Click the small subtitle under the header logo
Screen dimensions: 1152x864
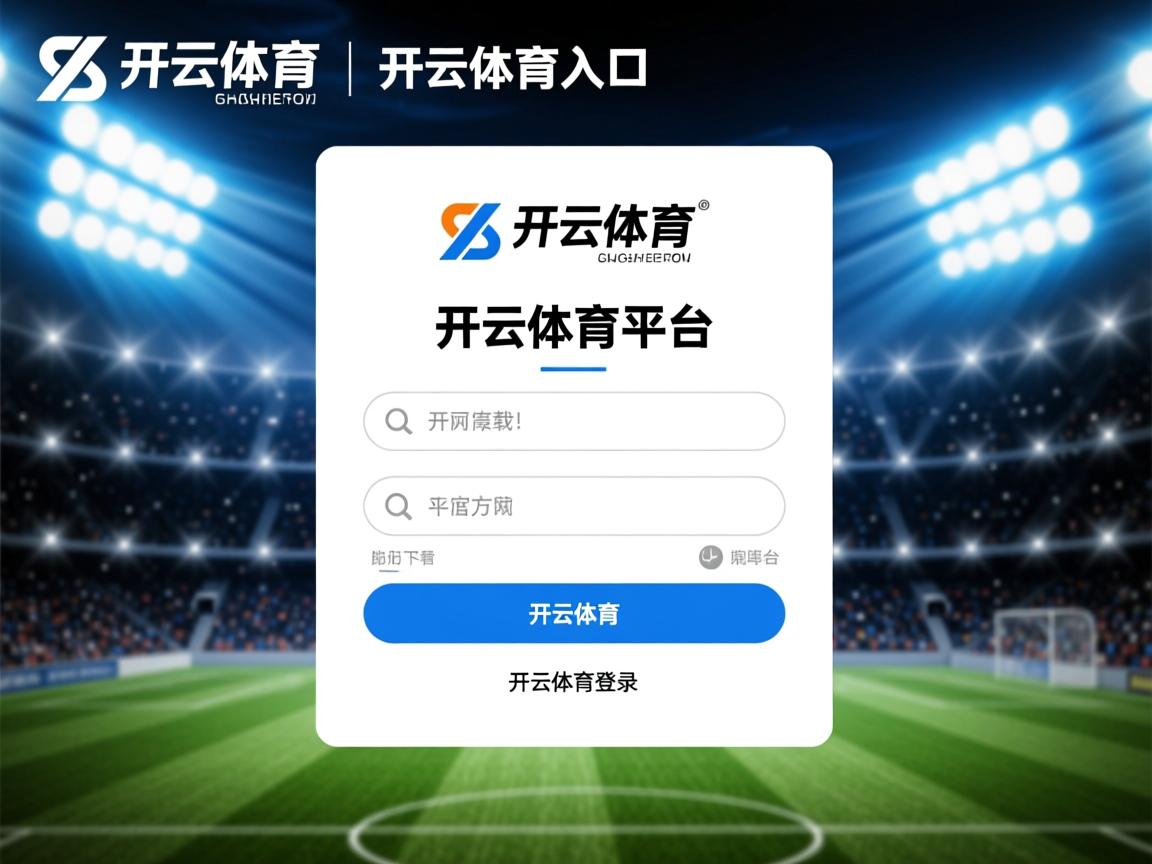(265, 98)
